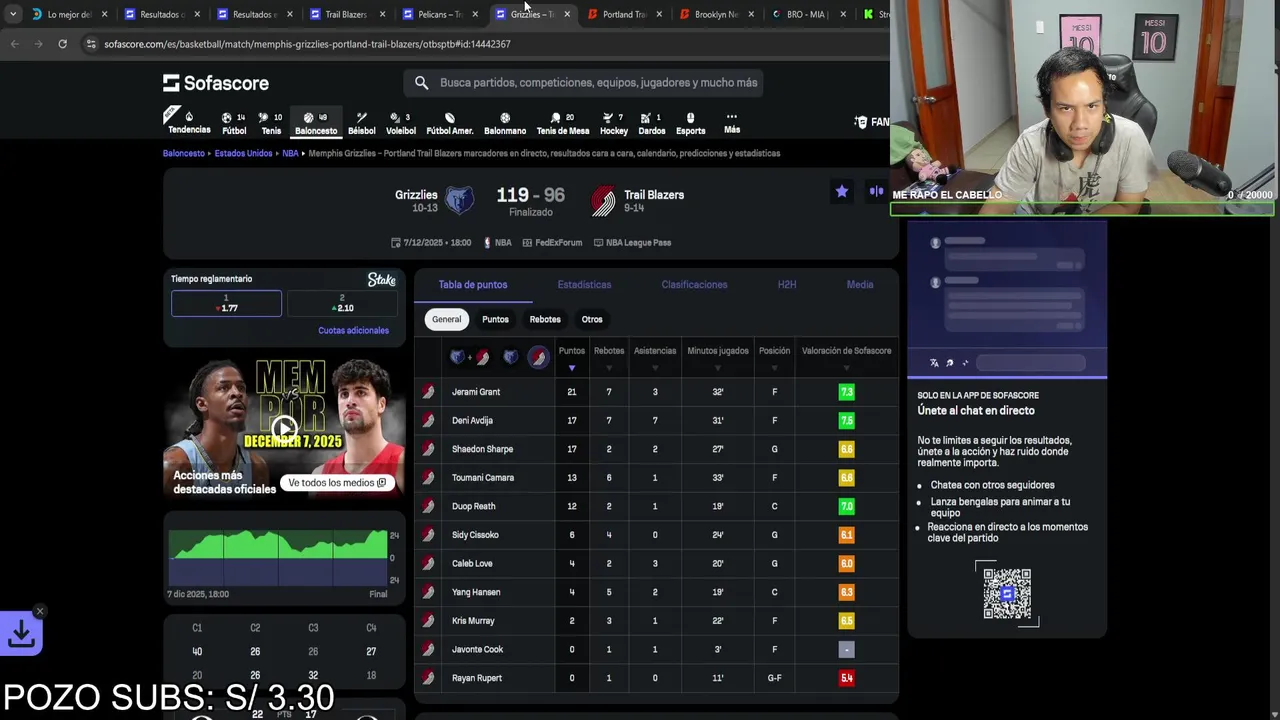
Task: Select the General stats pill
Action: 446,319
